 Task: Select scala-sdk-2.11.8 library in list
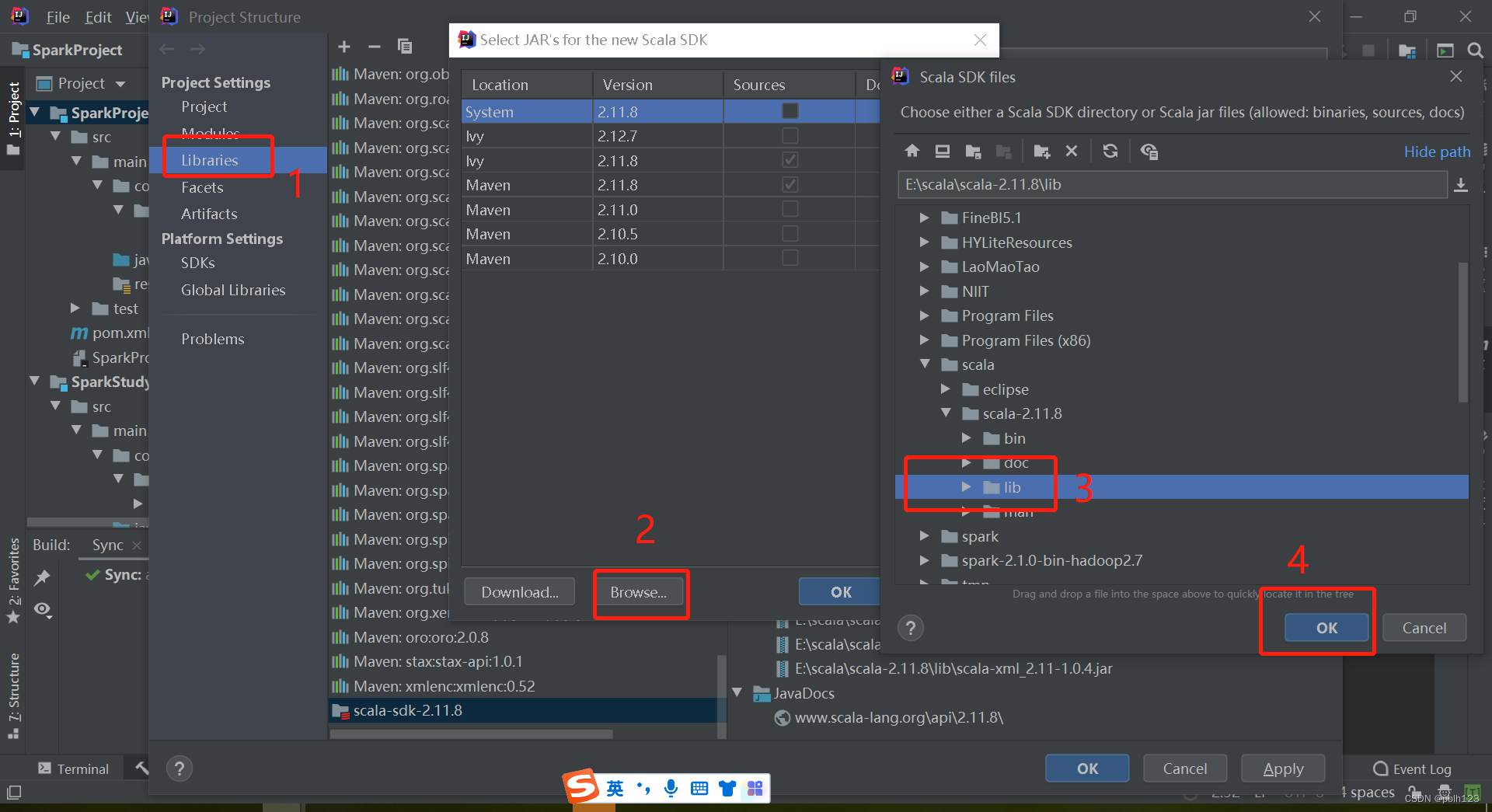tap(524, 710)
